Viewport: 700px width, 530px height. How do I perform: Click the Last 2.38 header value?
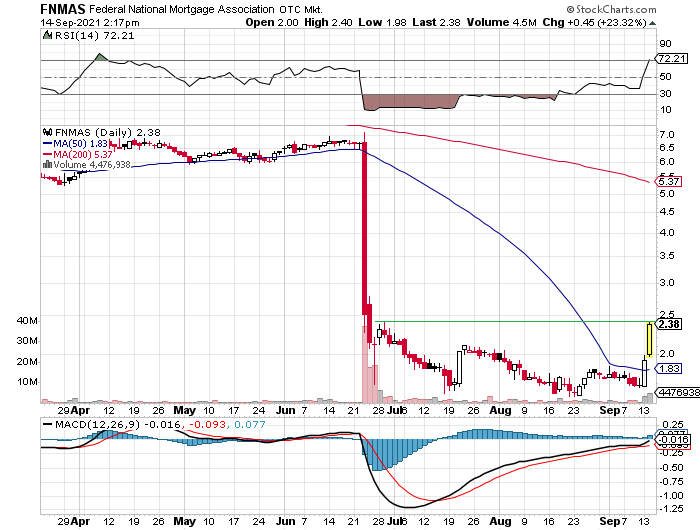point(436,22)
